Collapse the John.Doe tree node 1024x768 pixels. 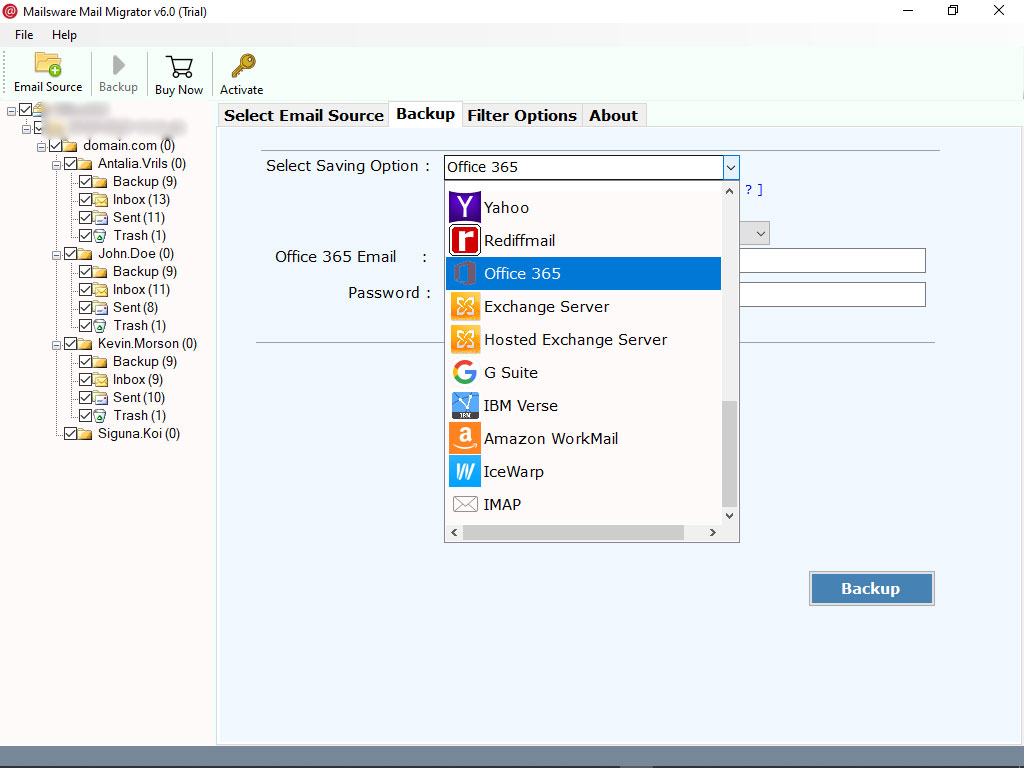[x=57, y=255]
